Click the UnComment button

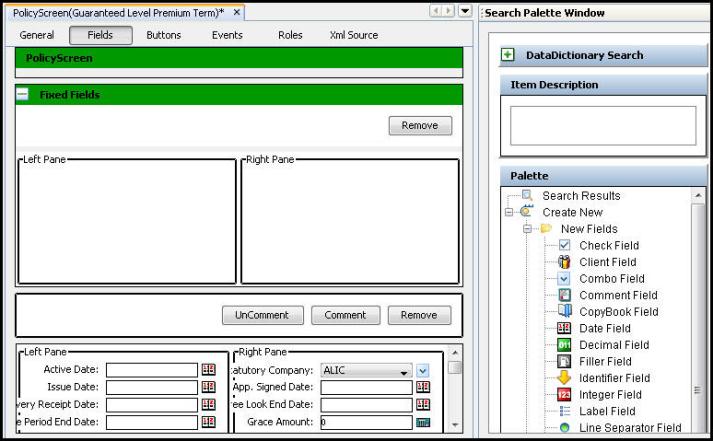pos(262,315)
